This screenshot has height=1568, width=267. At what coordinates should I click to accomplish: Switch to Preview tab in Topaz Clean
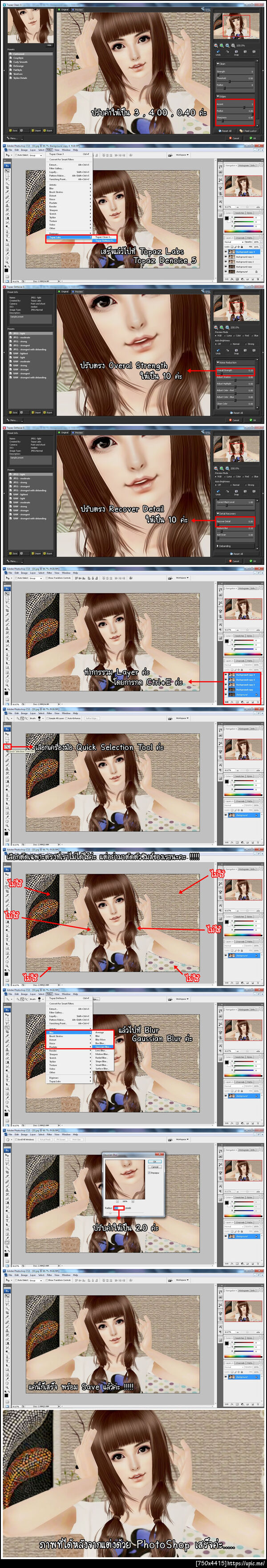77,10
